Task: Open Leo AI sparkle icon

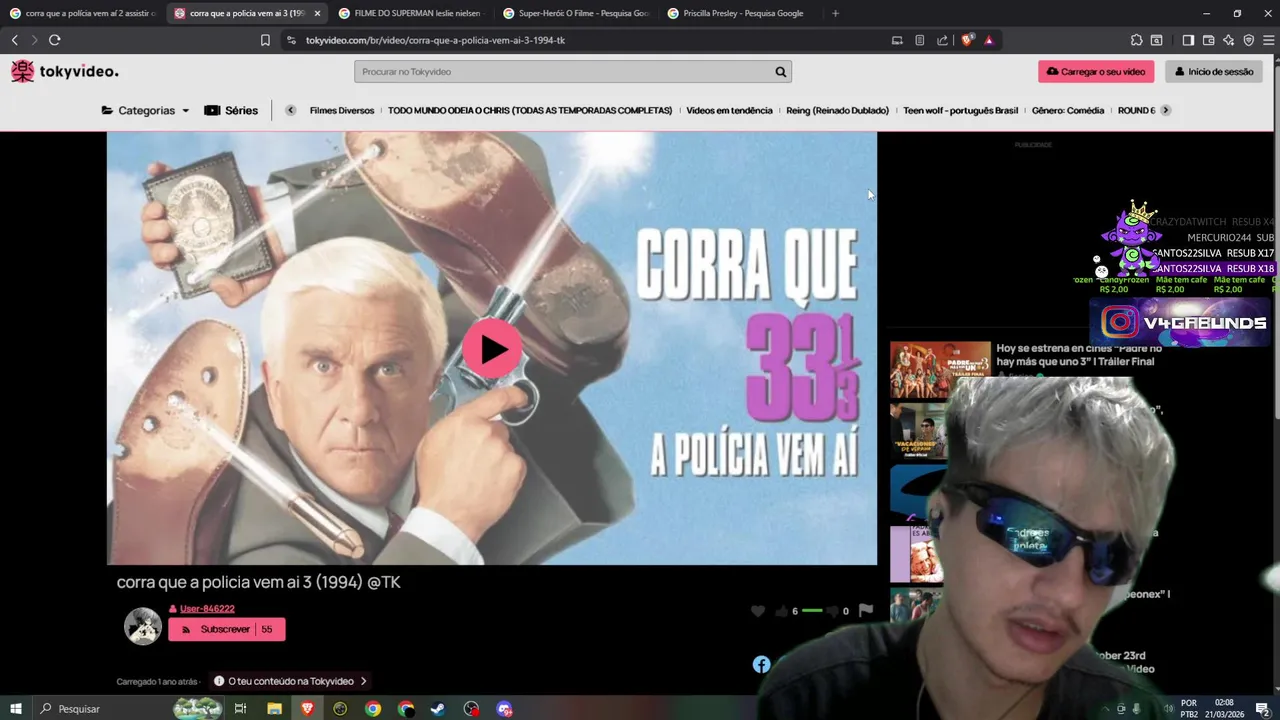Action: [1228, 40]
